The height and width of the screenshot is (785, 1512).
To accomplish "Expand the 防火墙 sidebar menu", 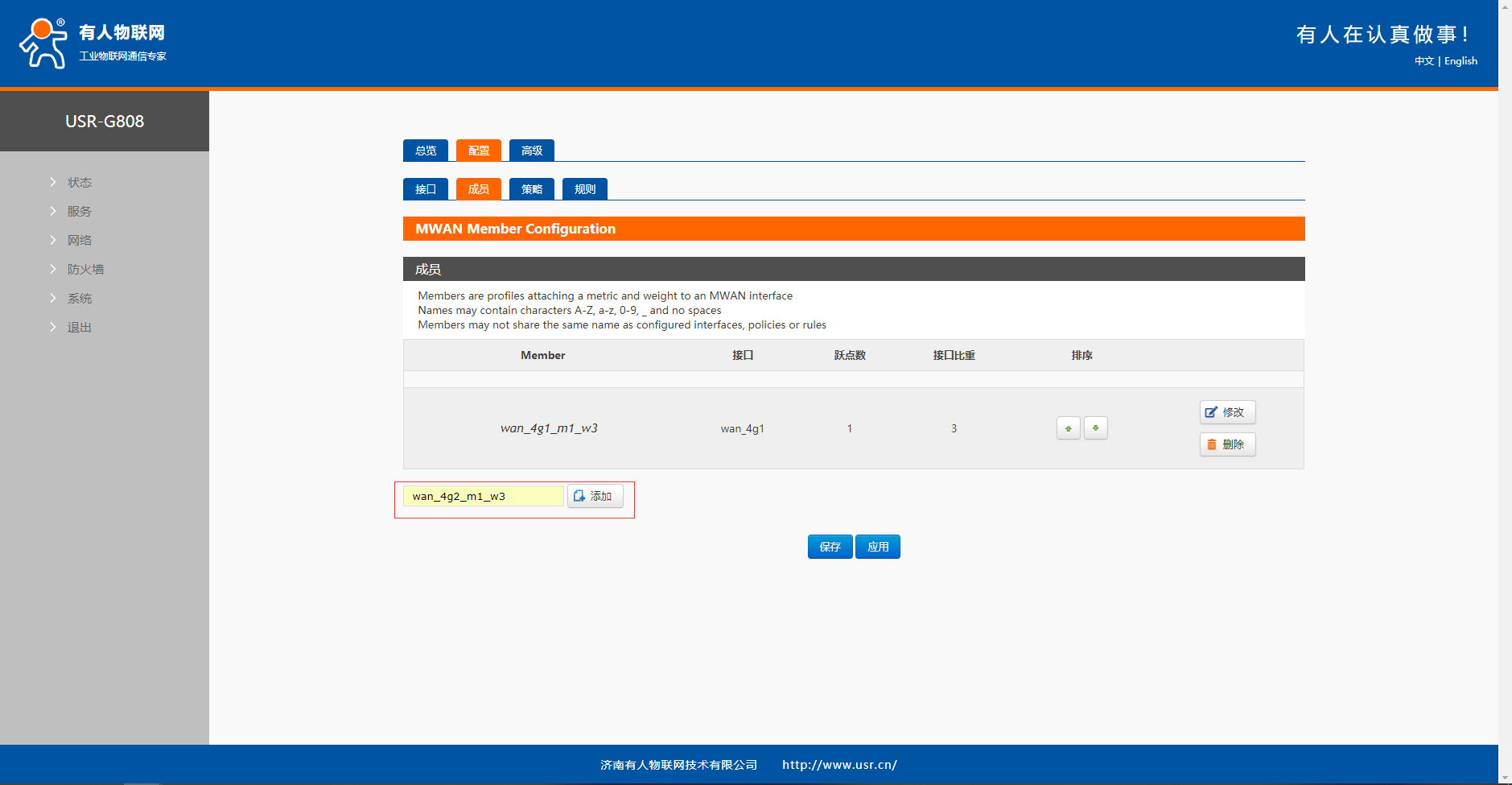I will [84, 270].
